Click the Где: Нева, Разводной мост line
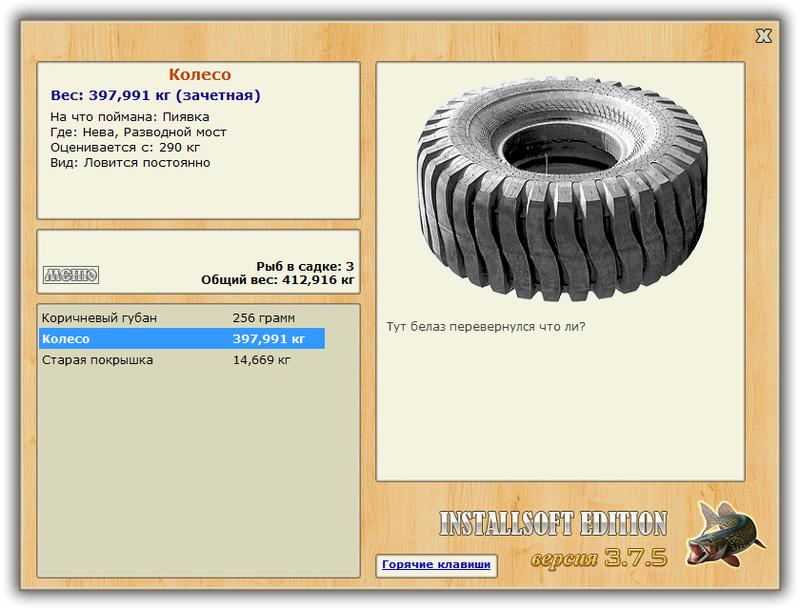Screen dimensions: 800x610 coord(138,132)
